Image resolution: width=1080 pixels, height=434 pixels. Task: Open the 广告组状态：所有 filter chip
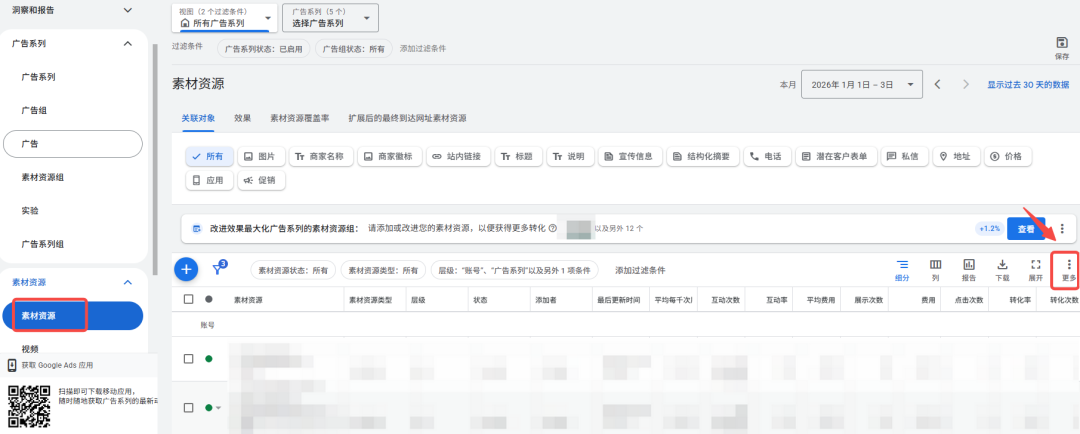[x=353, y=49]
